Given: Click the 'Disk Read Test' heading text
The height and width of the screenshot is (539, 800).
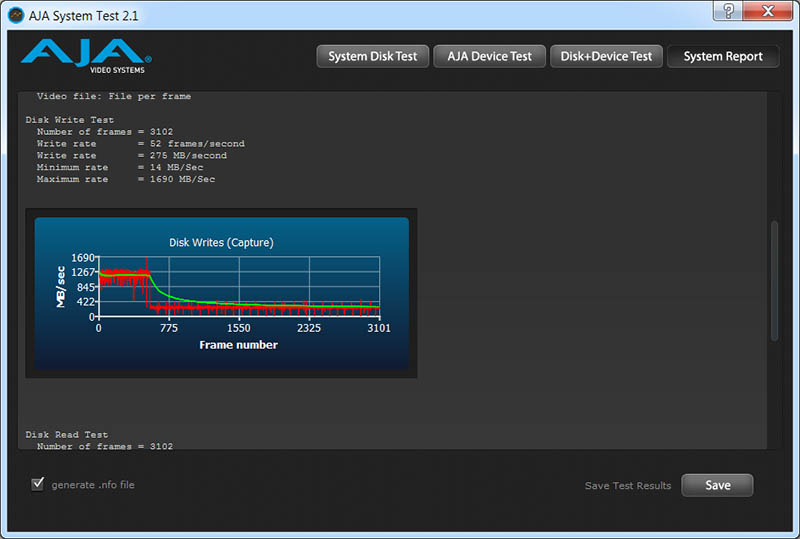Looking at the screenshot, I should [67, 435].
